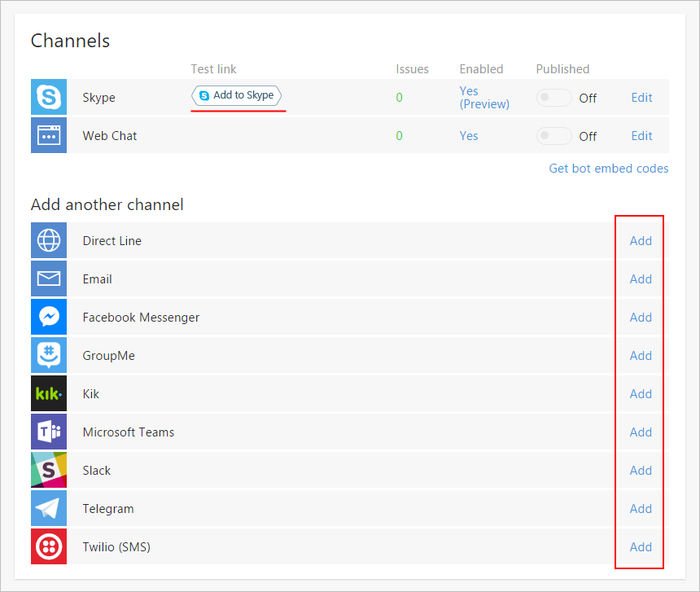The height and width of the screenshot is (592, 700).
Task: Click the Twilio (SMS) label
Action: tap(117, 547)
